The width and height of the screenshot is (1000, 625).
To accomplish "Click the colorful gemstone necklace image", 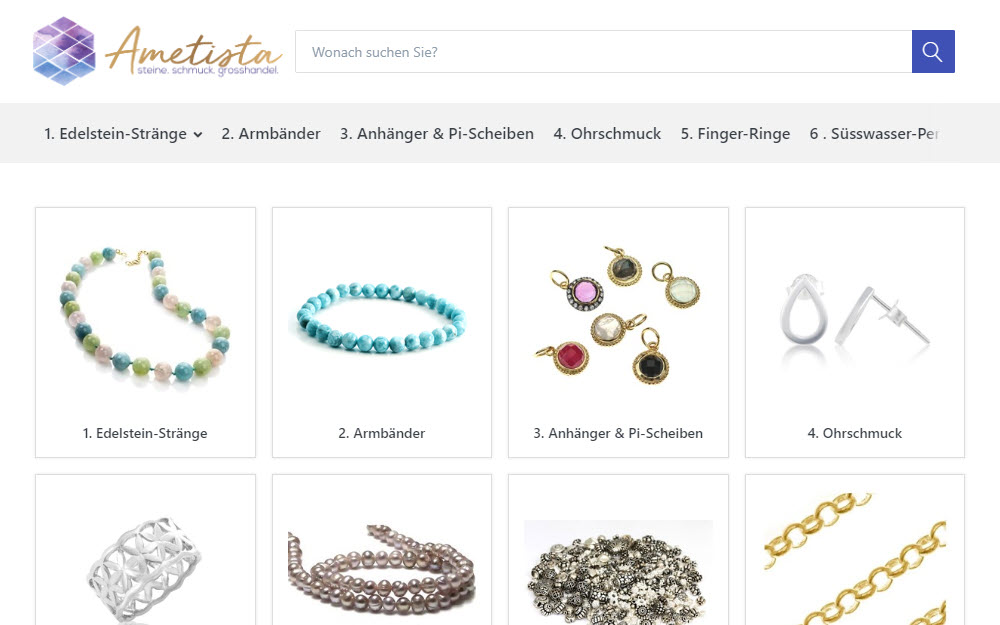I will 145,315.
